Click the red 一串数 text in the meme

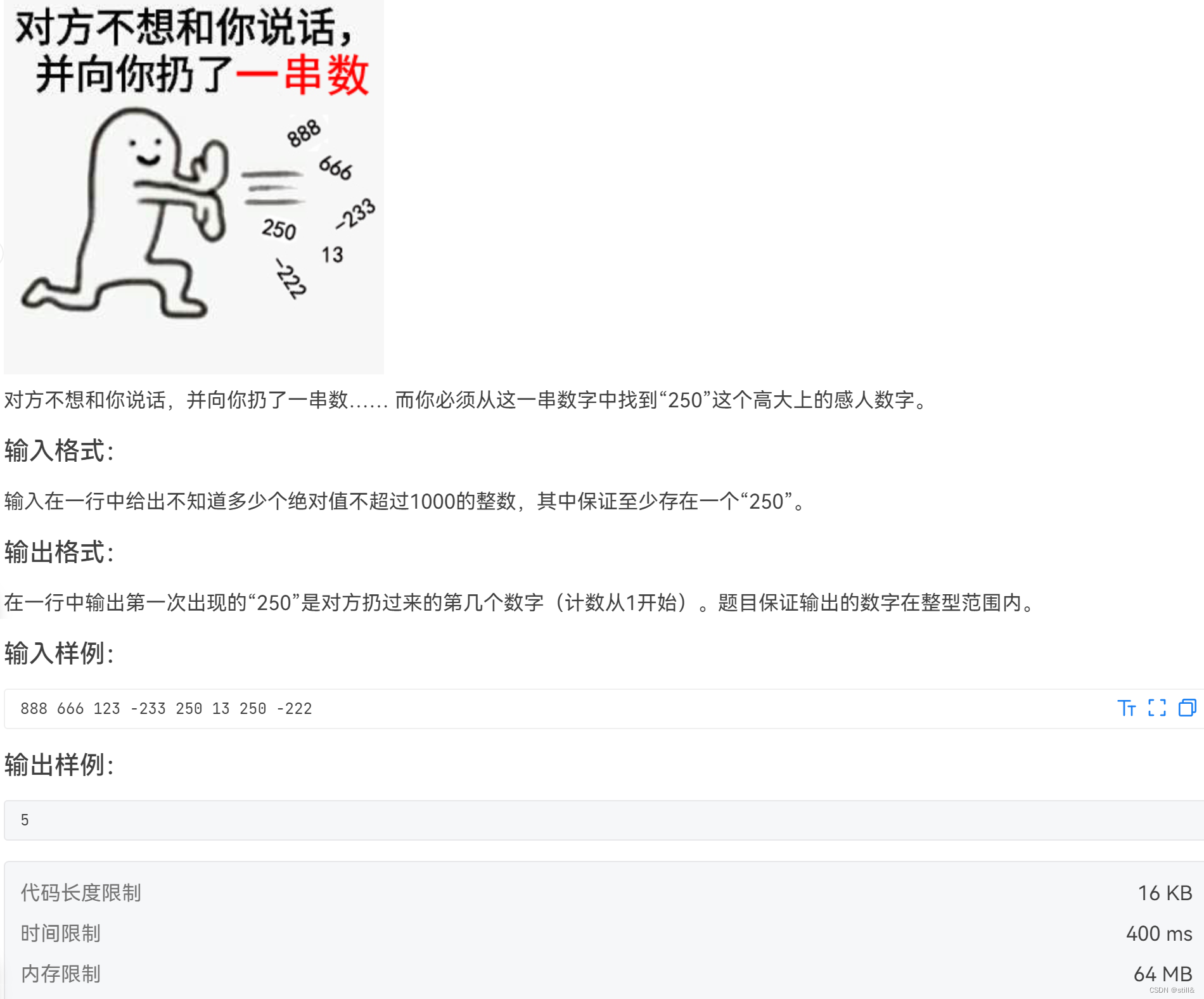302,75
